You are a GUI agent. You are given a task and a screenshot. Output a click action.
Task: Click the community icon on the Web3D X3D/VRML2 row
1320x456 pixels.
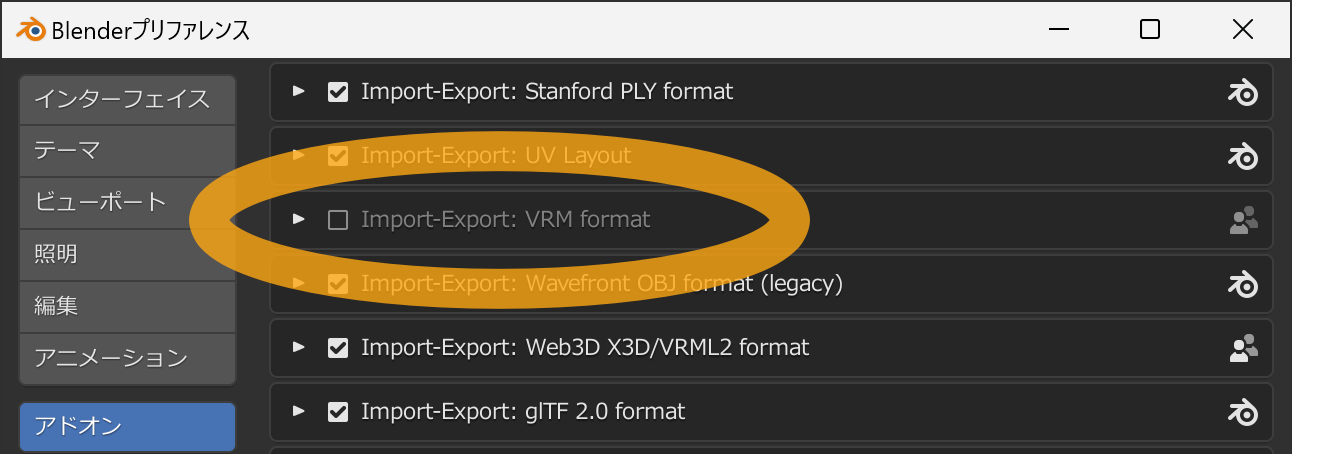(1242, 348)
